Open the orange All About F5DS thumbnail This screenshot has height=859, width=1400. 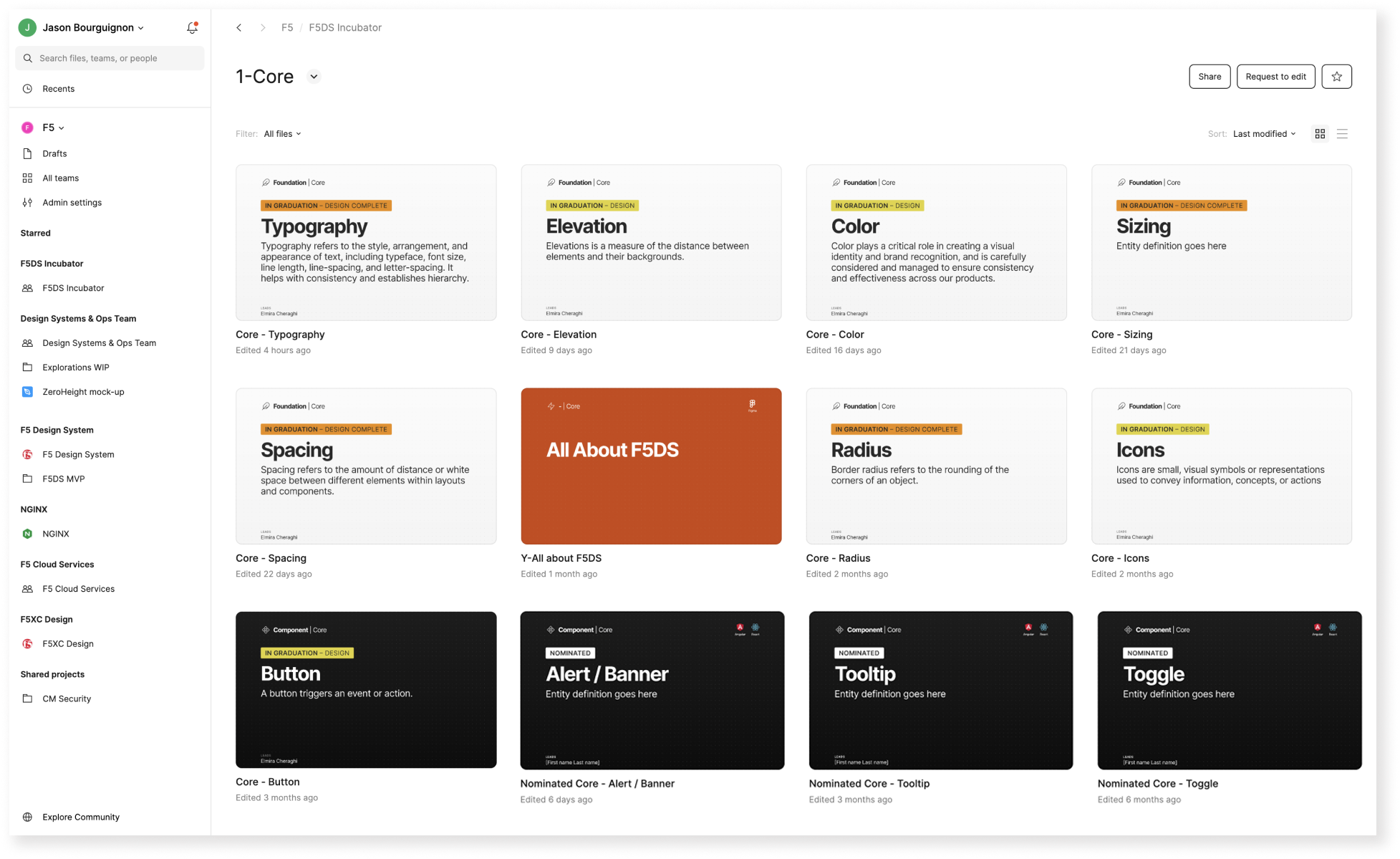(x=651, y=466)
